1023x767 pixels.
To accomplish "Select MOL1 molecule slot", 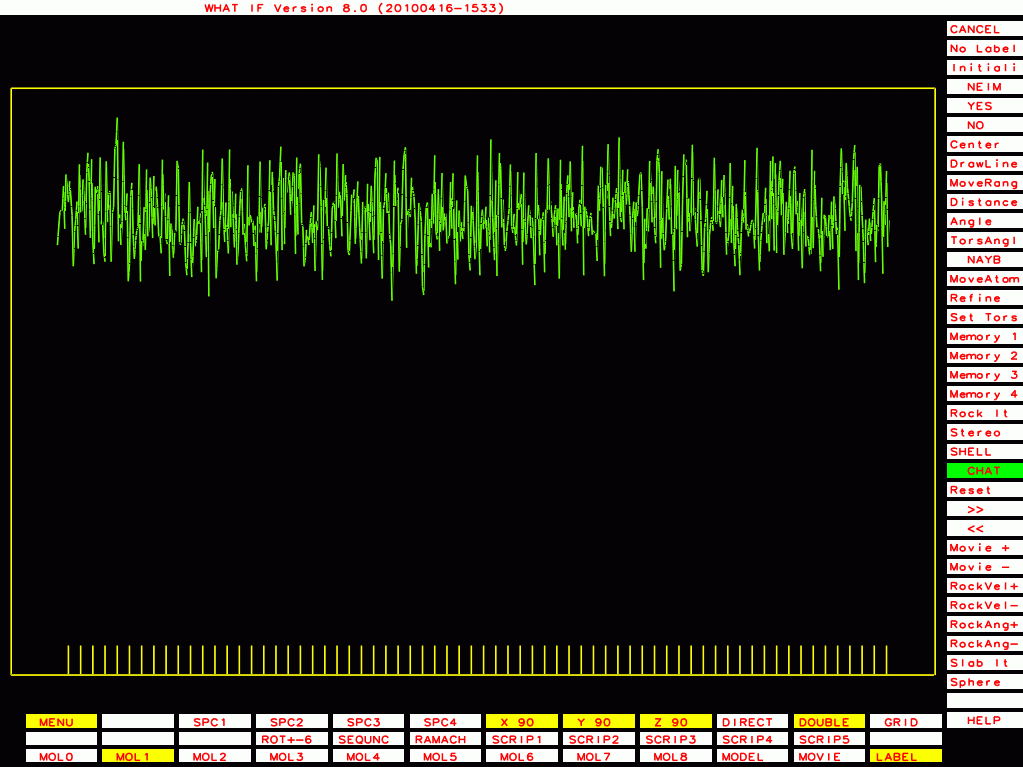I will tap(138, 757).
